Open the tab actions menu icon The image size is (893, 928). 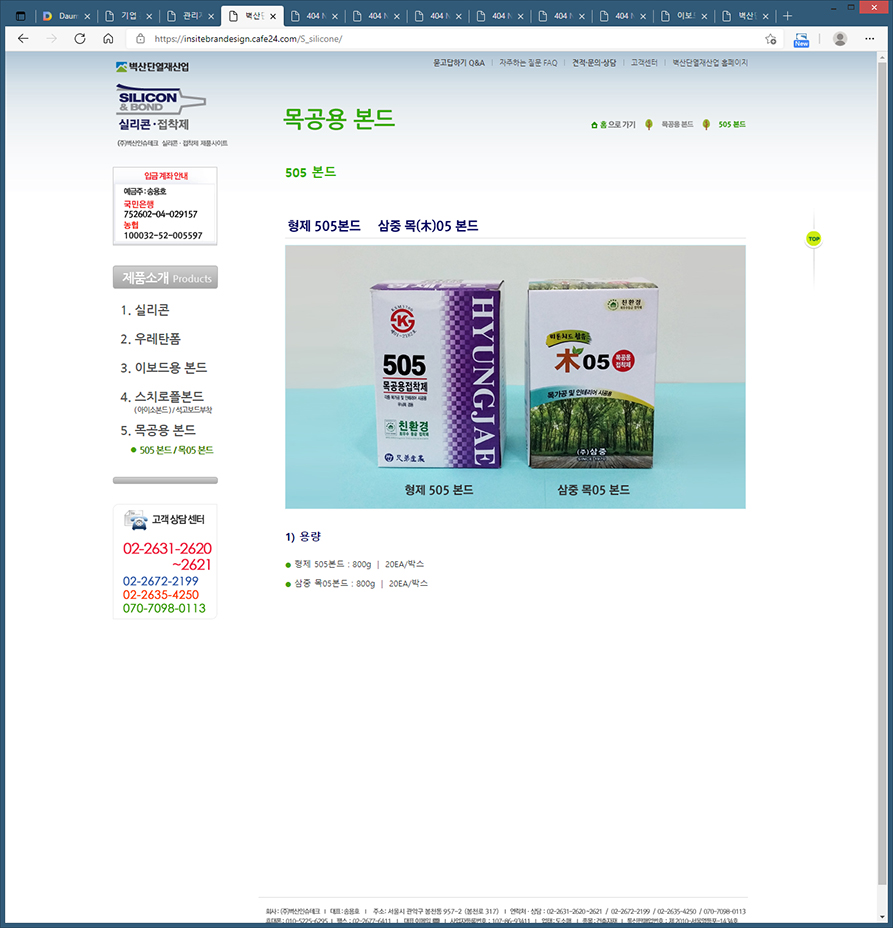(21, 16)
